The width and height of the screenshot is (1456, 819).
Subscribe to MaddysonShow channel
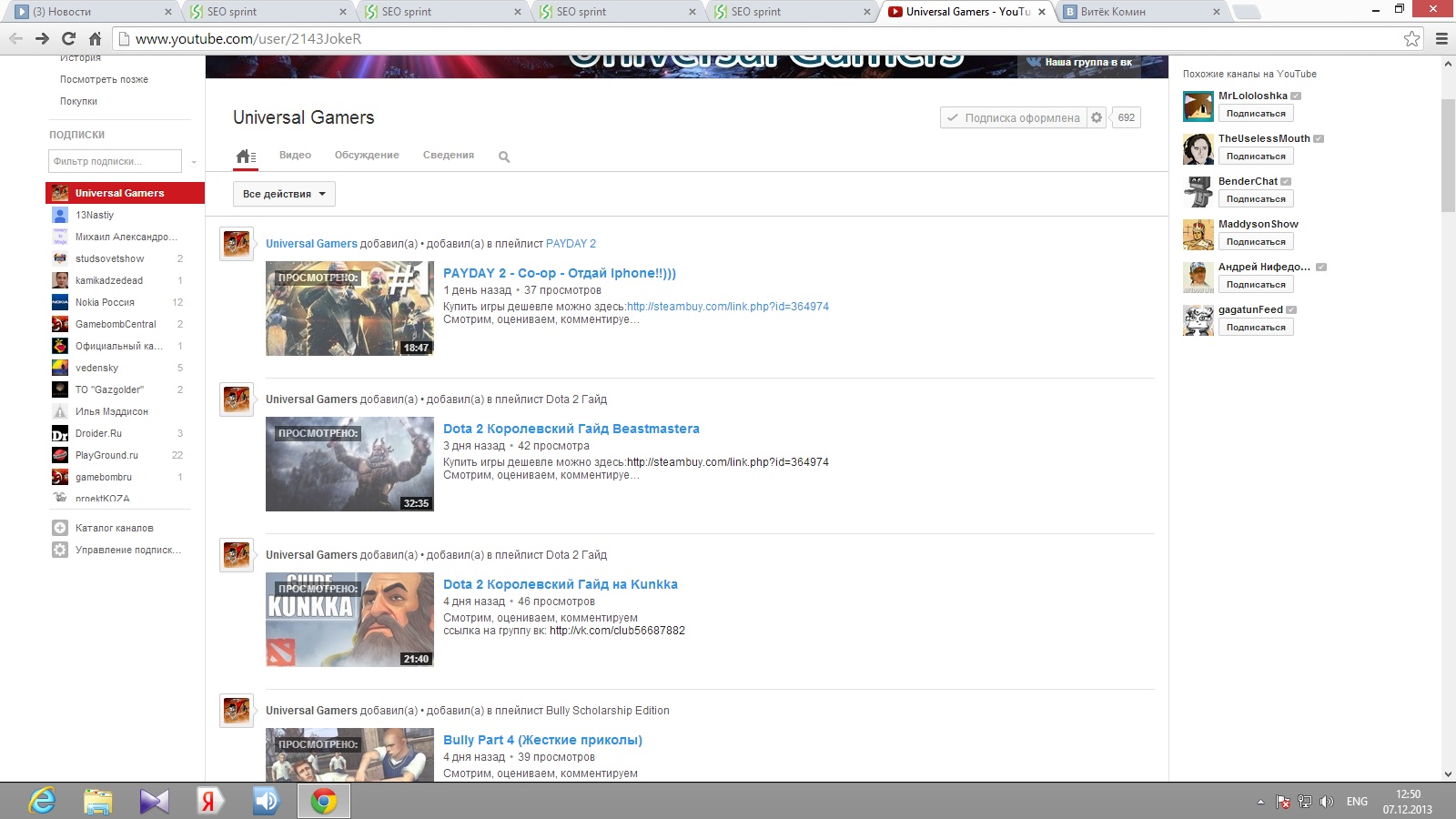click(x=1256, y=242)
